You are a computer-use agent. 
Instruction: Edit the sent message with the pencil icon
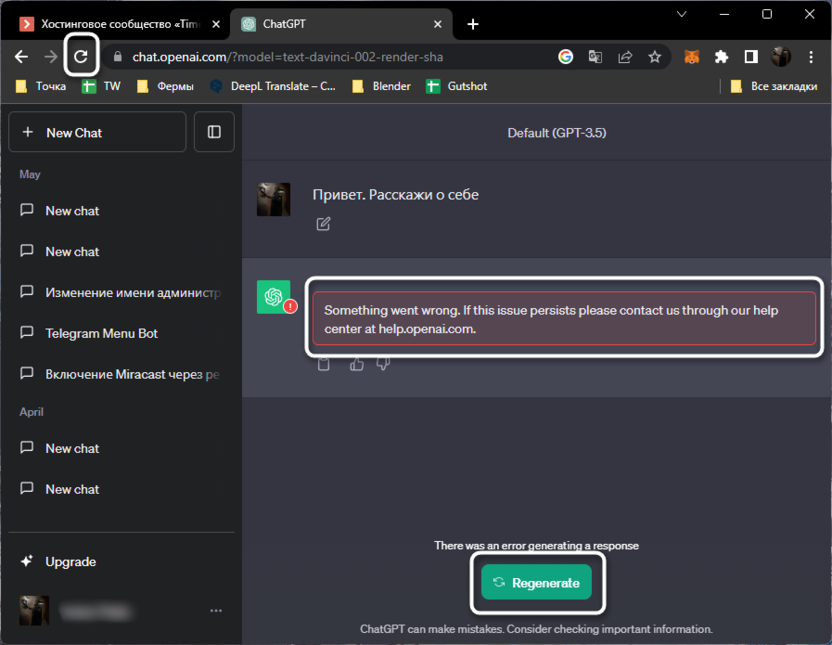323,224
